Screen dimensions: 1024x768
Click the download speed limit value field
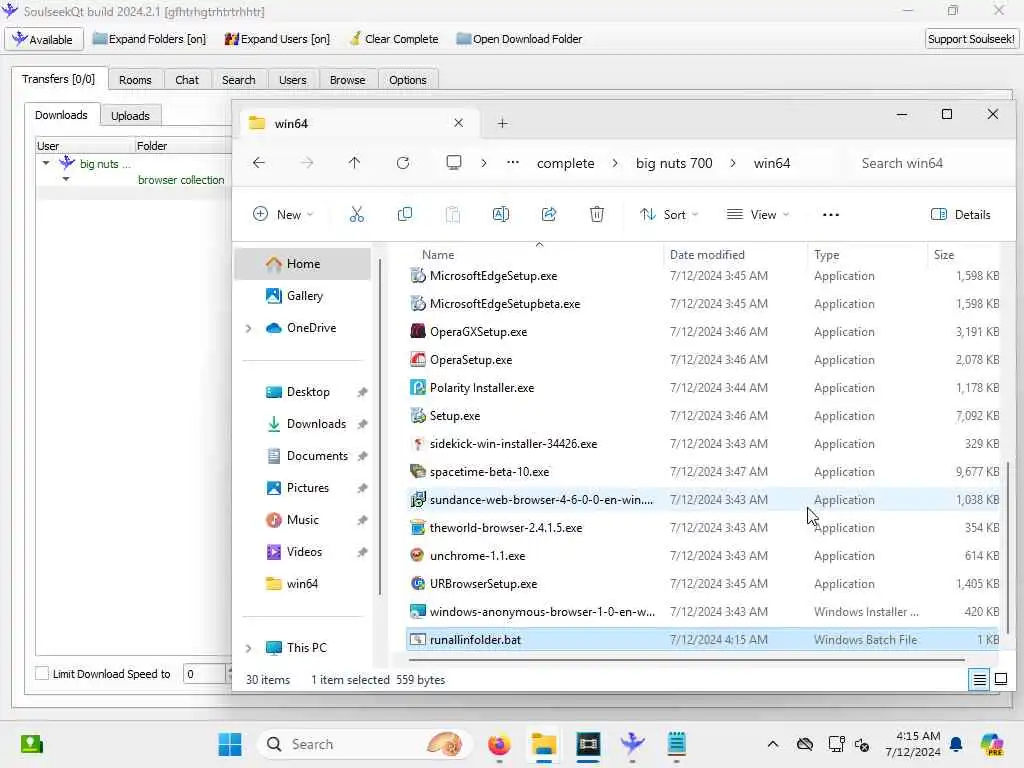point(204,673)
